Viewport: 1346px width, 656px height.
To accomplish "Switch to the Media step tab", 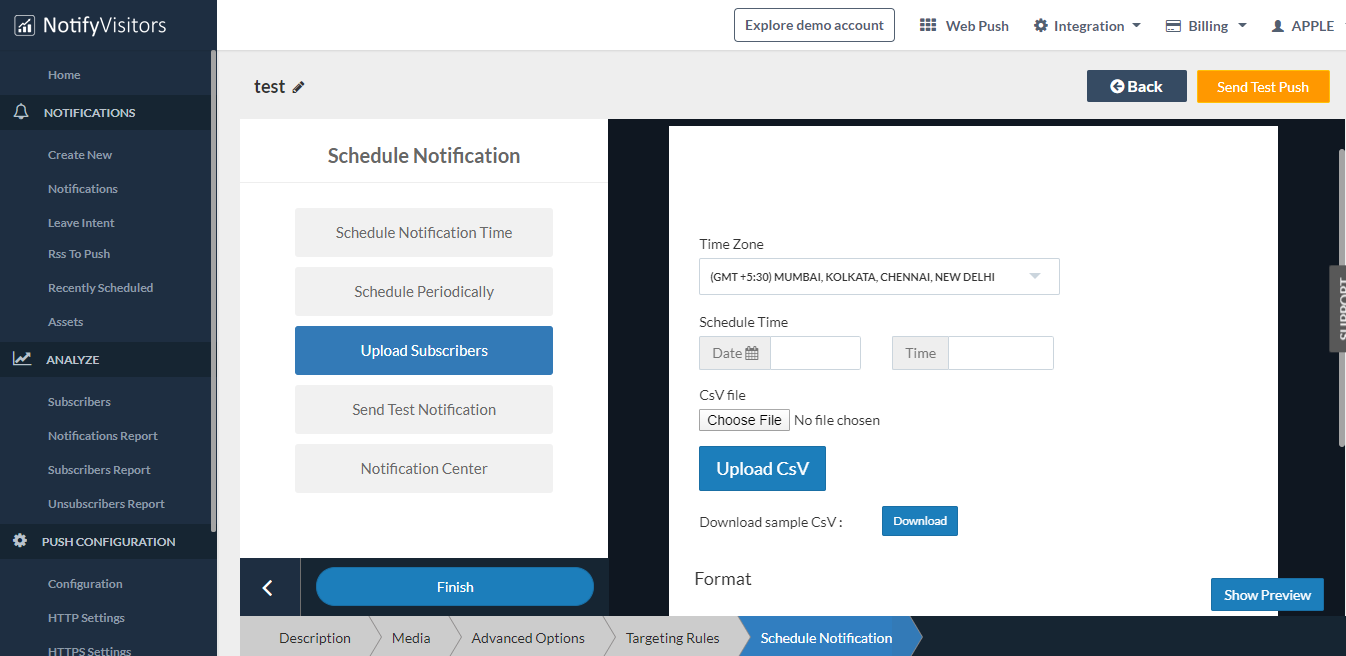I will tap(411, 638).
